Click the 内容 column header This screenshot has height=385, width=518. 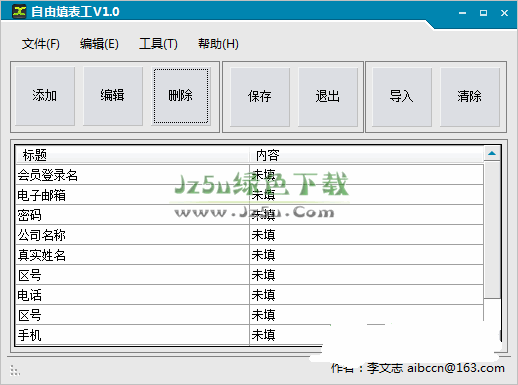coord(366,155)
